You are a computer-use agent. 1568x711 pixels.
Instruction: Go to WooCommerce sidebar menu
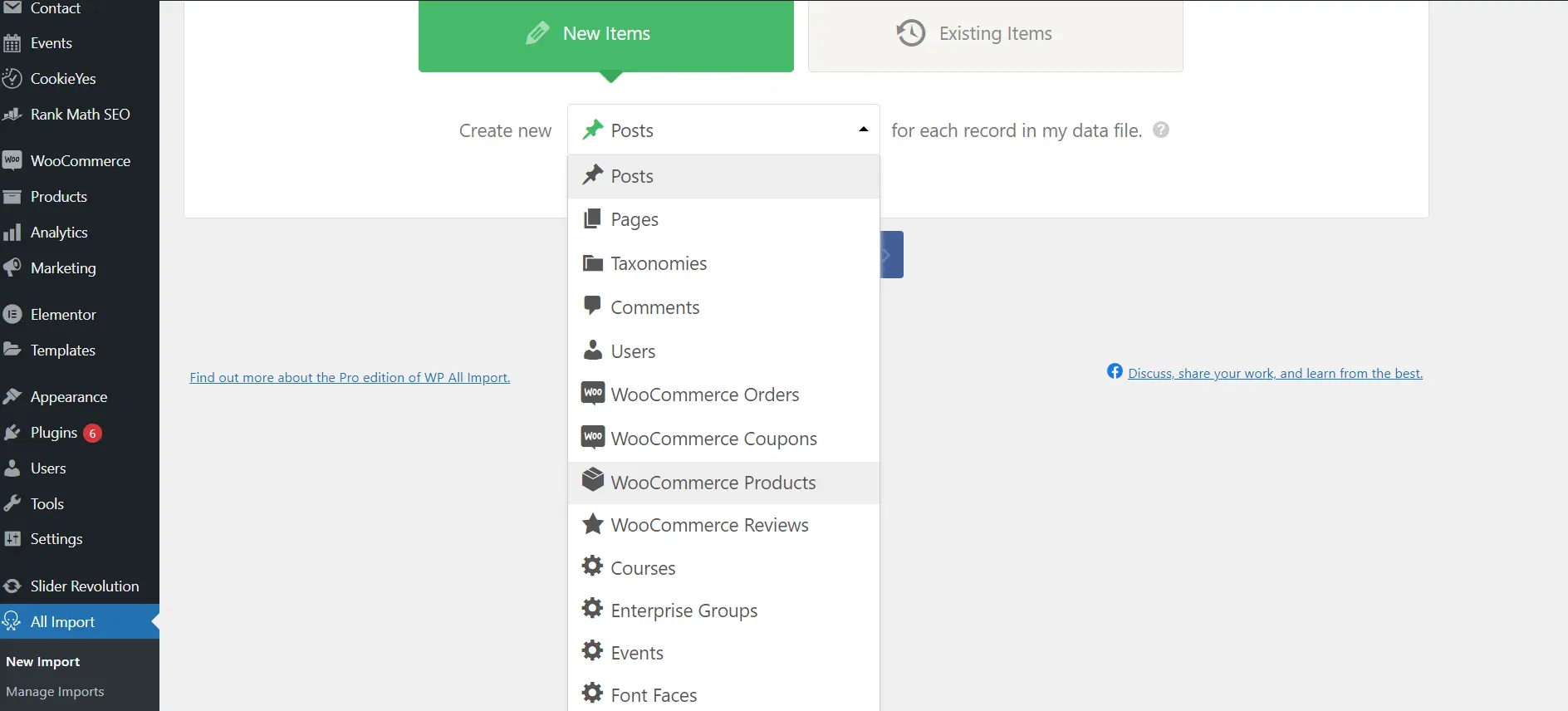coord(80,160)
